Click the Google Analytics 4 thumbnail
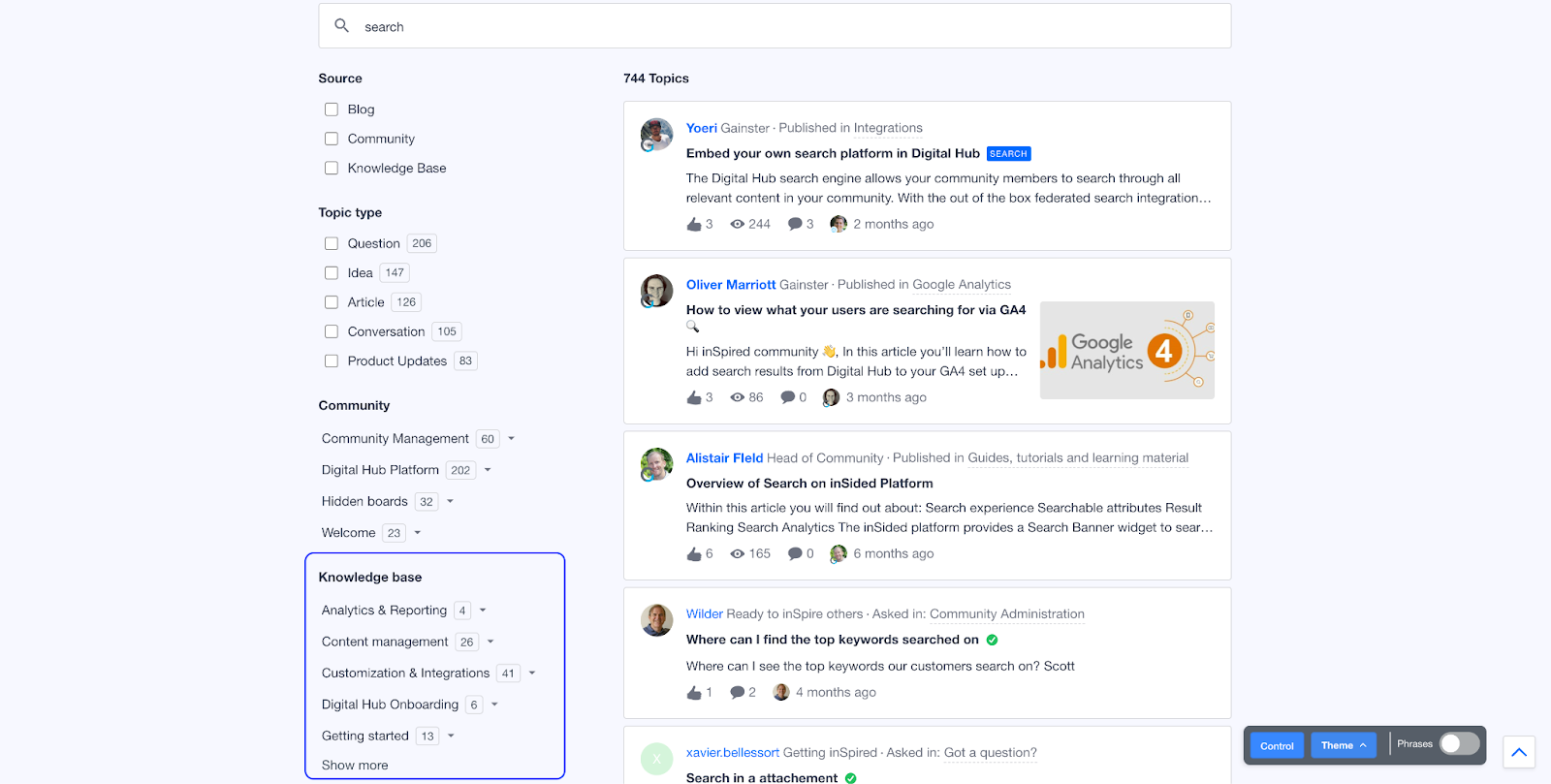Screen dimensions: 1551x784 pos(1127,350)
